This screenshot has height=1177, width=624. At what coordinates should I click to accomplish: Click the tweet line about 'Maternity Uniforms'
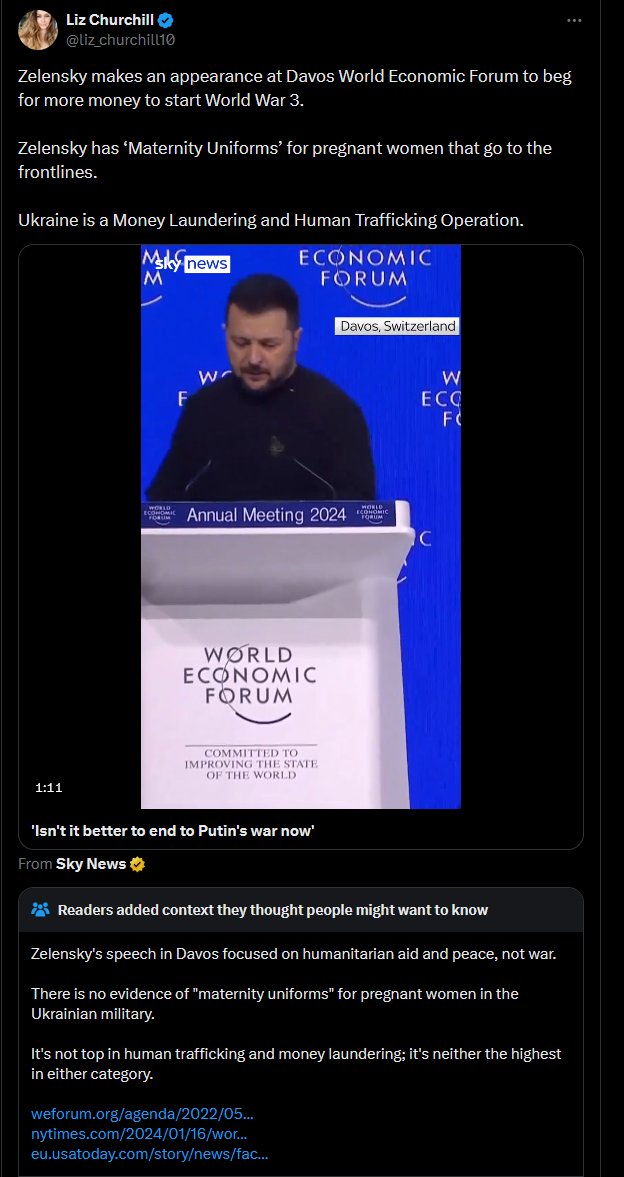point(285,160)
